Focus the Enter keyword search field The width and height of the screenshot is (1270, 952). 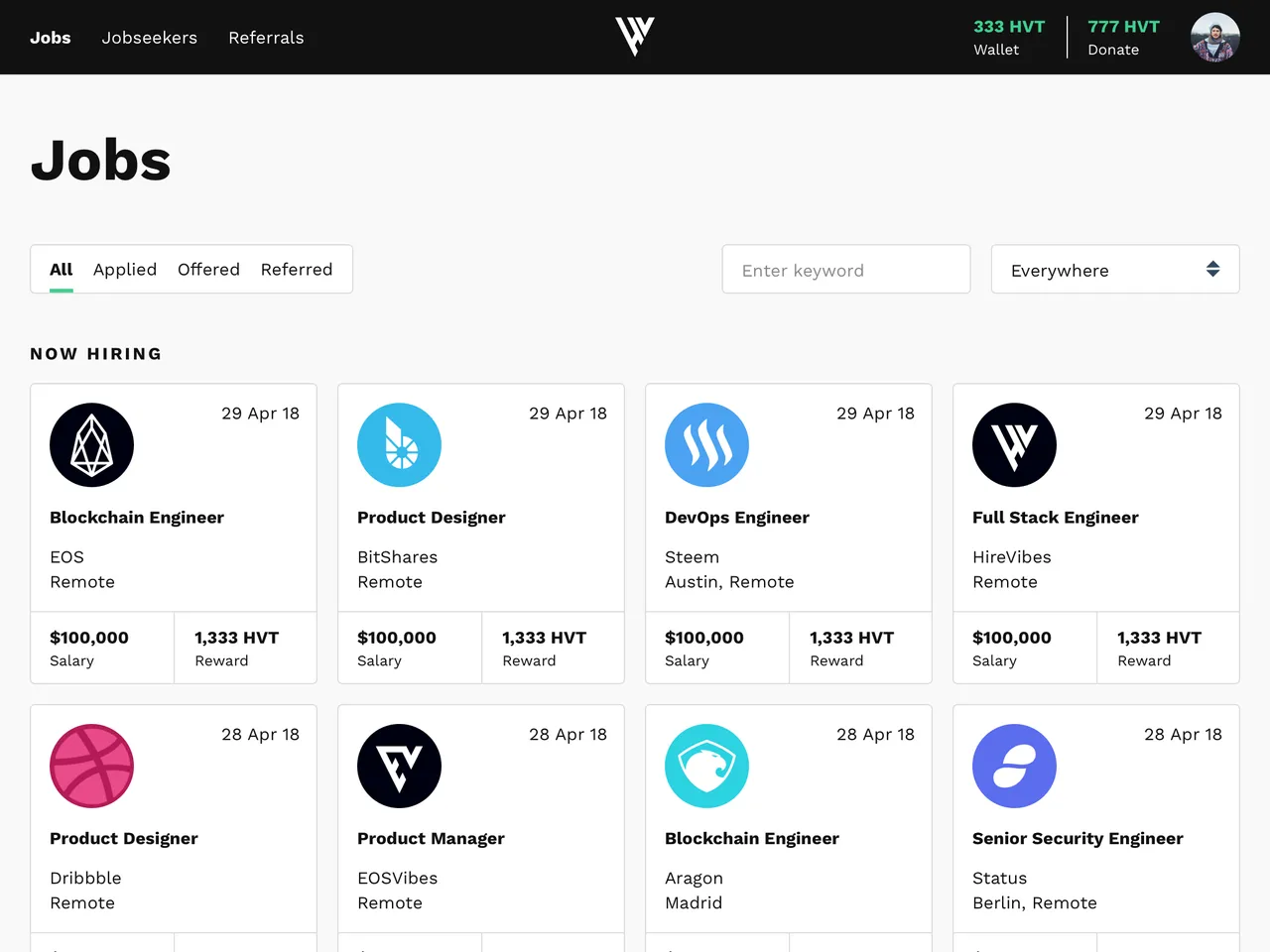(846, 270)
